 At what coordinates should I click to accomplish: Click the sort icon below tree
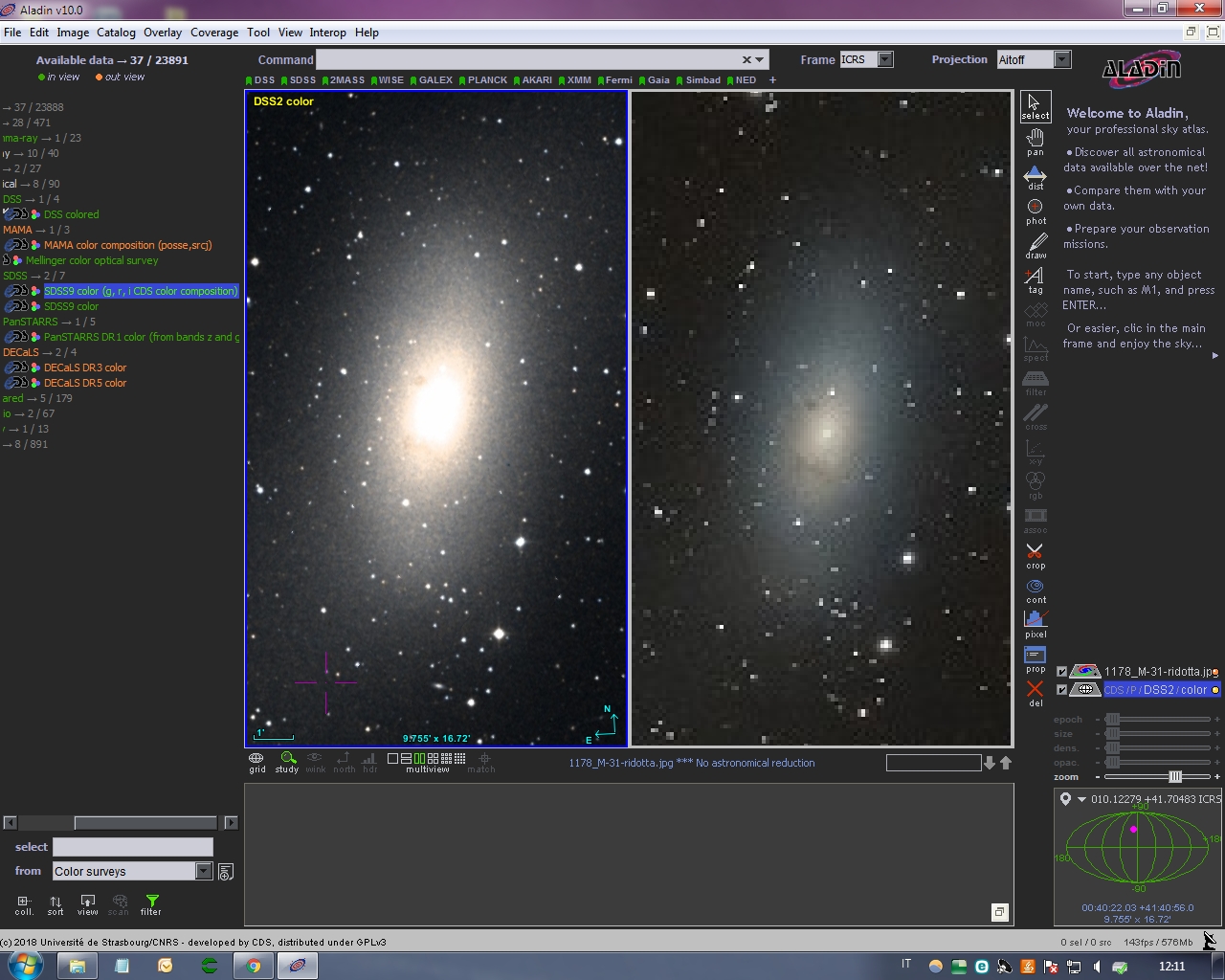[x=56, y=904]
